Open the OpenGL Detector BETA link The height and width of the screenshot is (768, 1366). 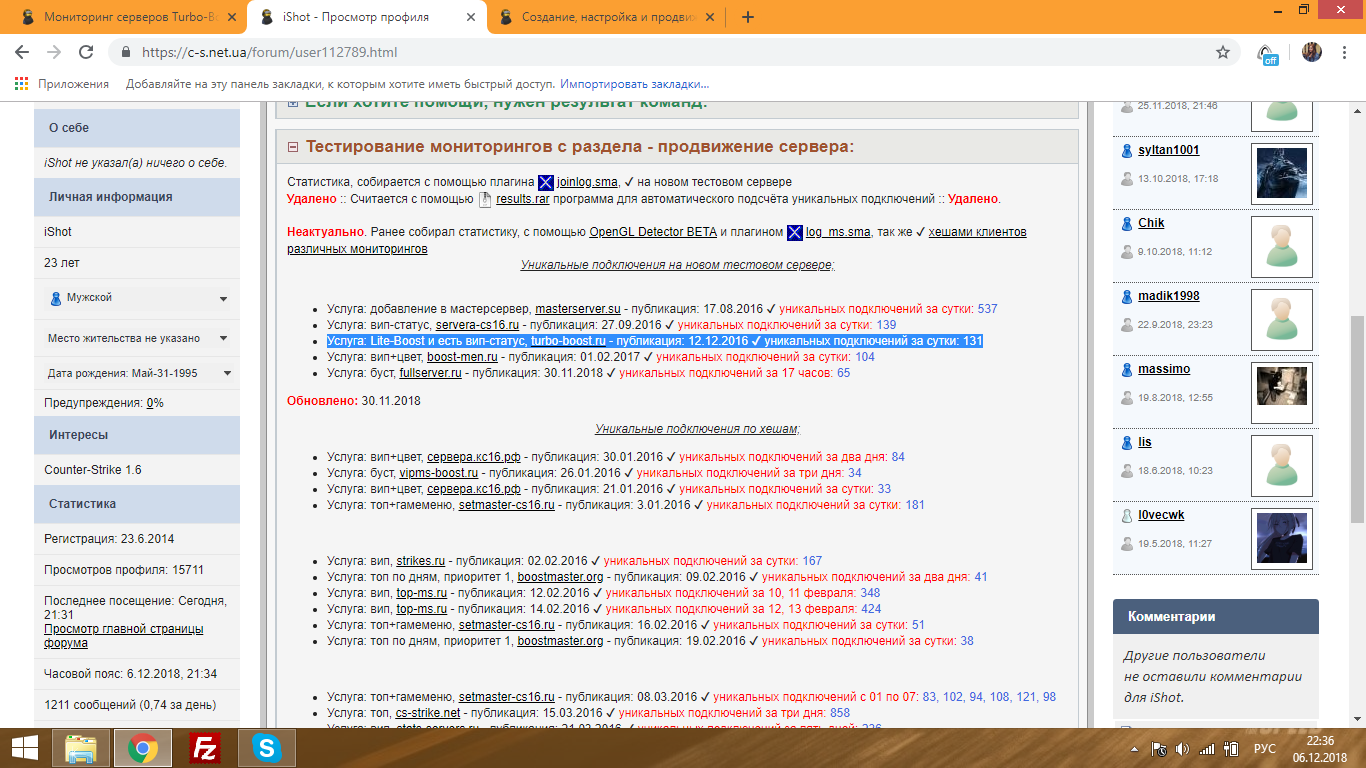[653, 232]
